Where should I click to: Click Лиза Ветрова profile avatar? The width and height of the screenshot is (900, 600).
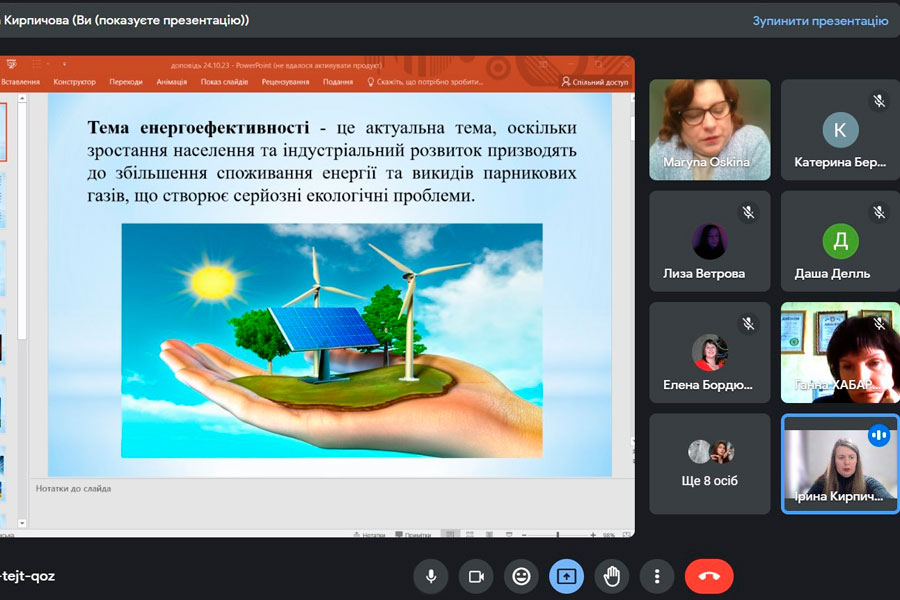(x=709, y=241)
